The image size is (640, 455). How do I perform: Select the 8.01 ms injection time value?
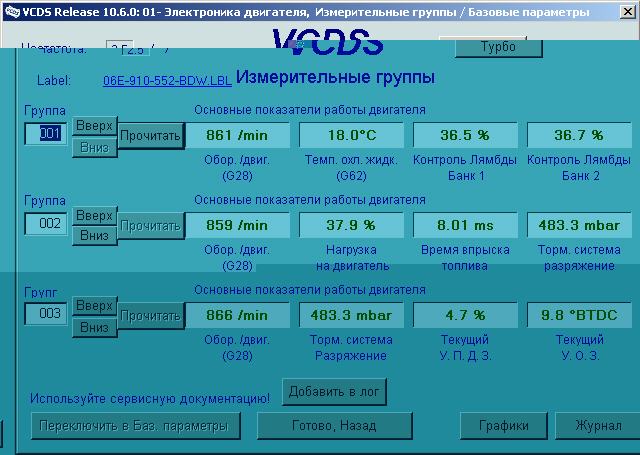pyautogui.click(x=465, y=225)
